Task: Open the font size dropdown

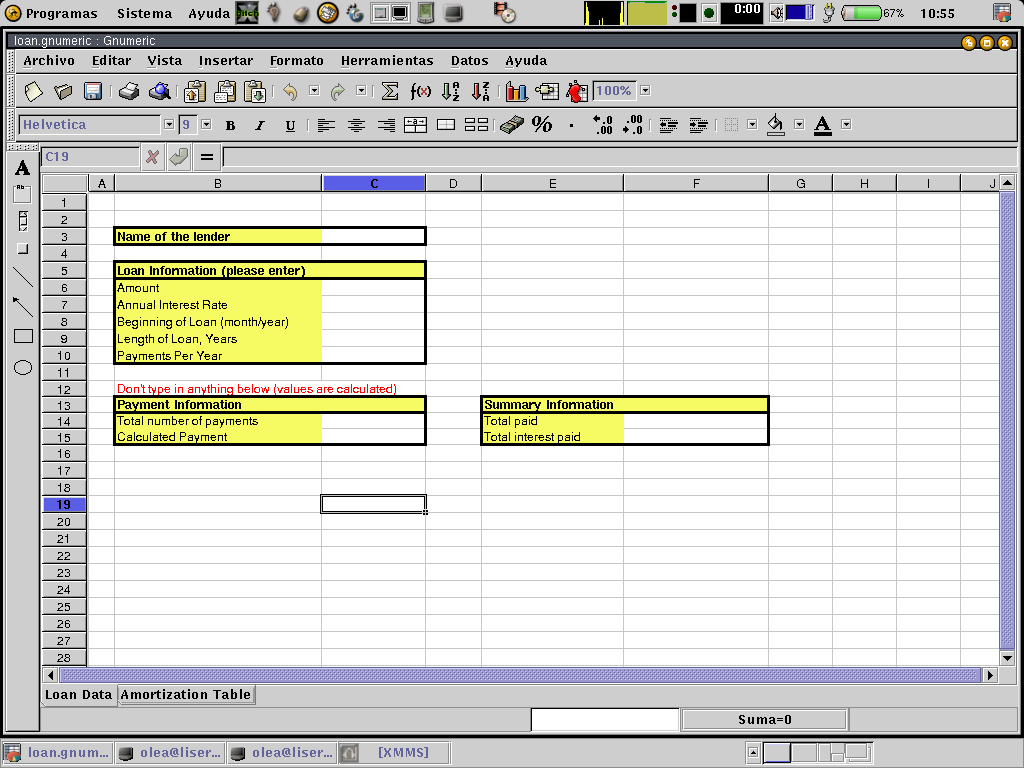Action: 206,124
